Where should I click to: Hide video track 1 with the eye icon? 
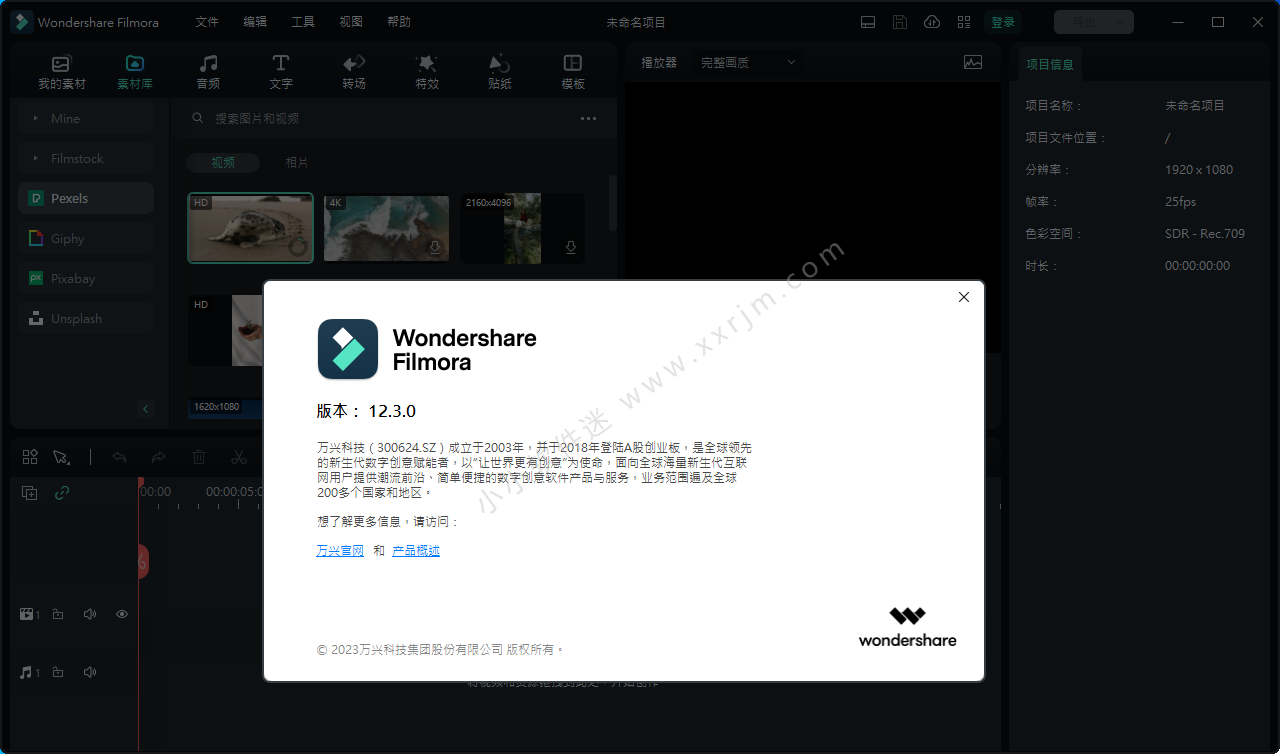click(122, 614)
